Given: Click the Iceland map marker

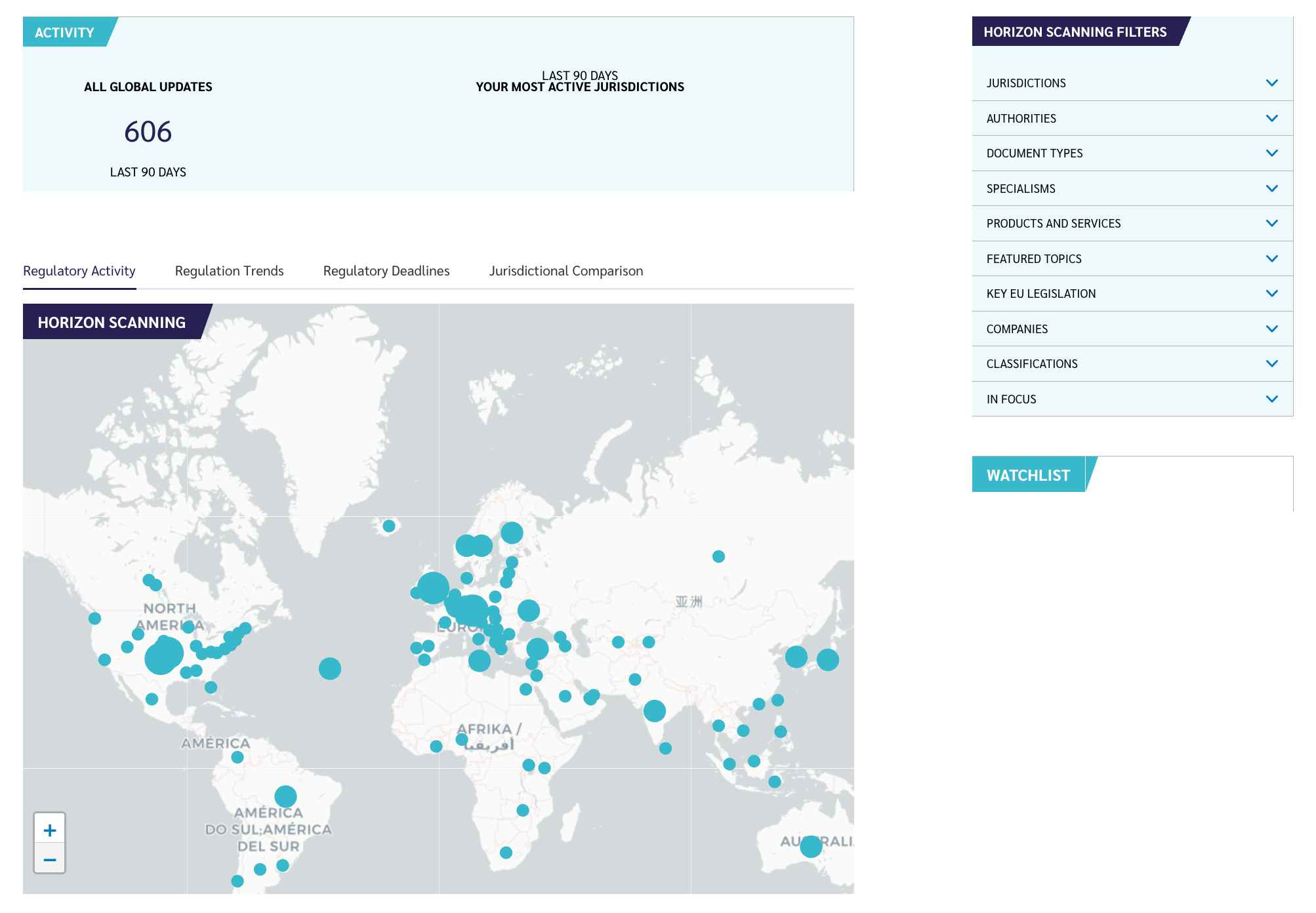Looking at the screenshot, I should [389, 526].
